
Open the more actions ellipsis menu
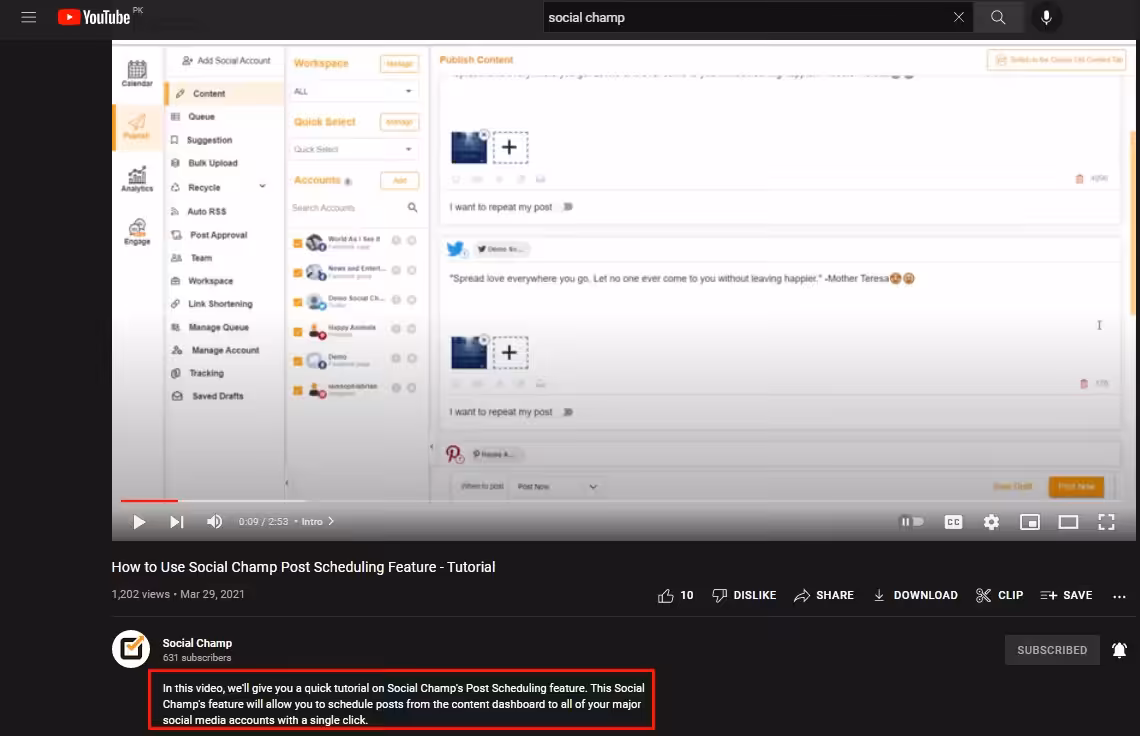coord(1119,596)
